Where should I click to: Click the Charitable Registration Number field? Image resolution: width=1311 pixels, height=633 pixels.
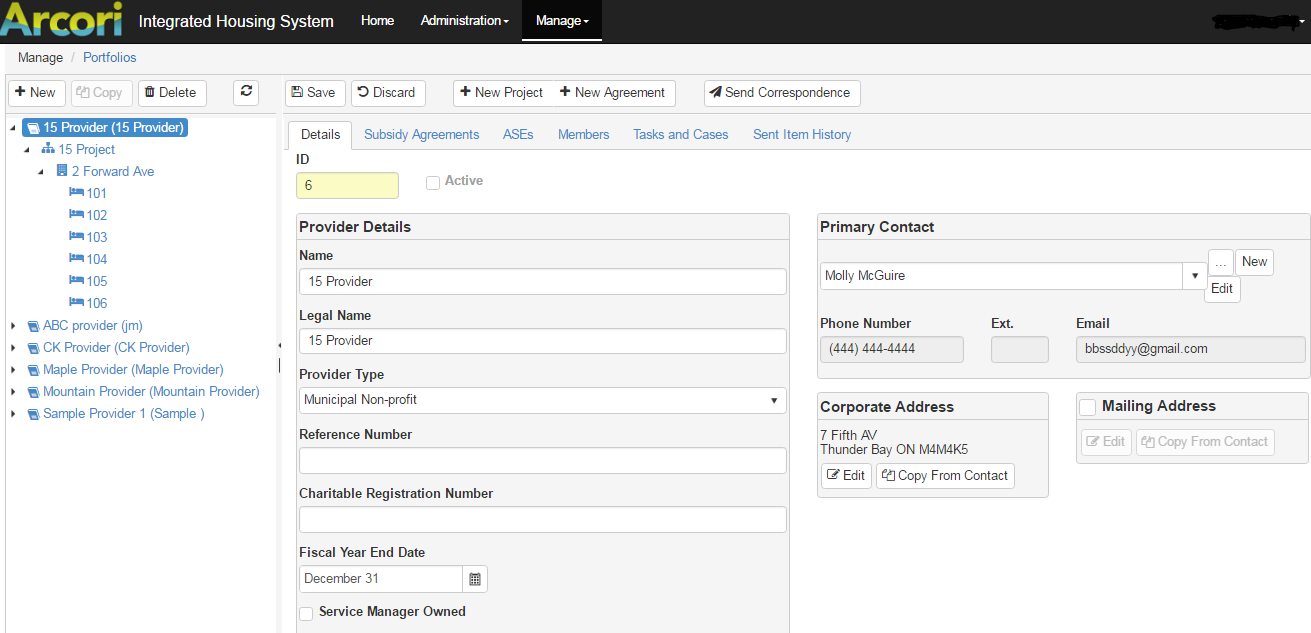tap(543, 520)
